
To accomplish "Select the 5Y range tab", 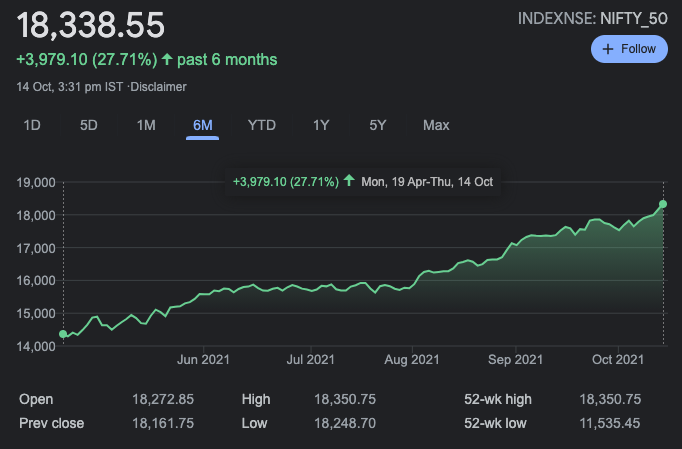I will pyautogui.click(x=377, y=125).
